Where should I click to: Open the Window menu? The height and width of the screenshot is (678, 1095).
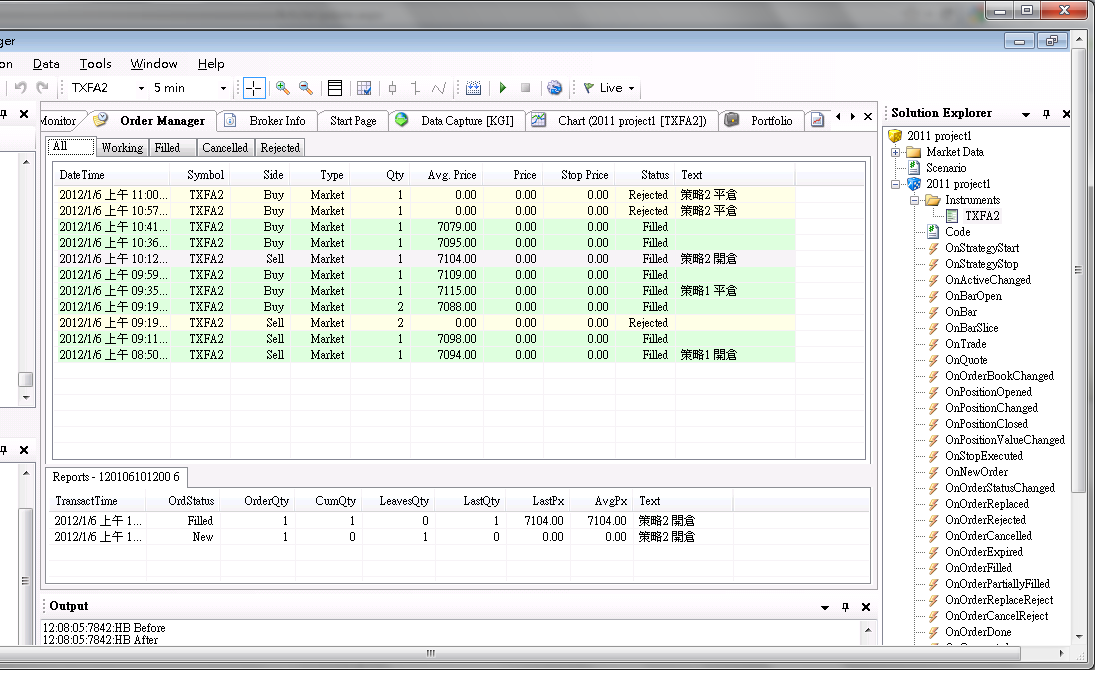click(x=154, y=64)
